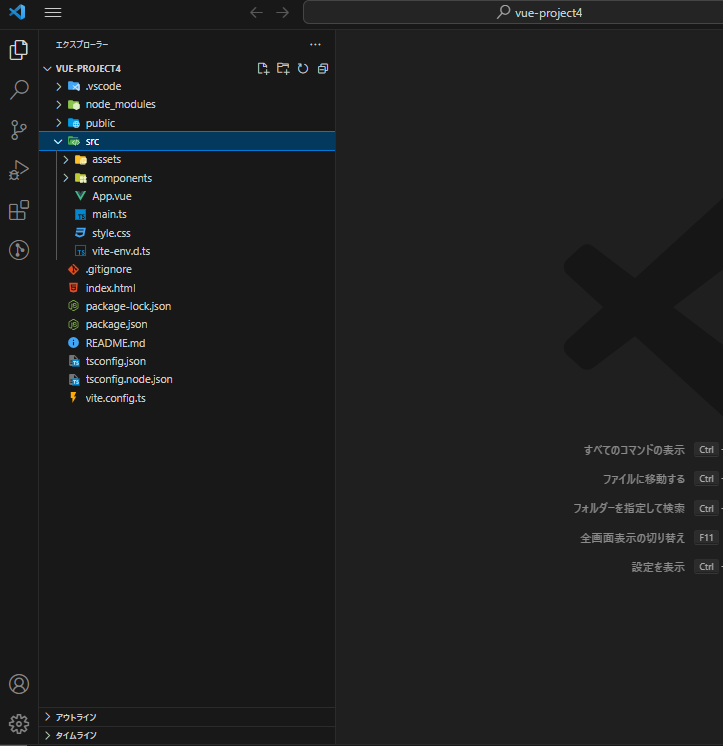Click the ファイルに移動する hint

click(x=644, y=479)
